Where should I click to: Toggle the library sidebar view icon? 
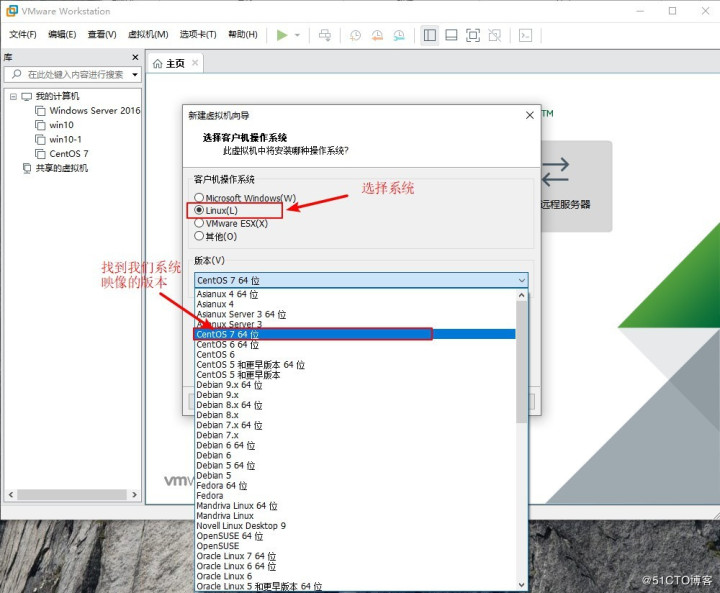[430, 35]
